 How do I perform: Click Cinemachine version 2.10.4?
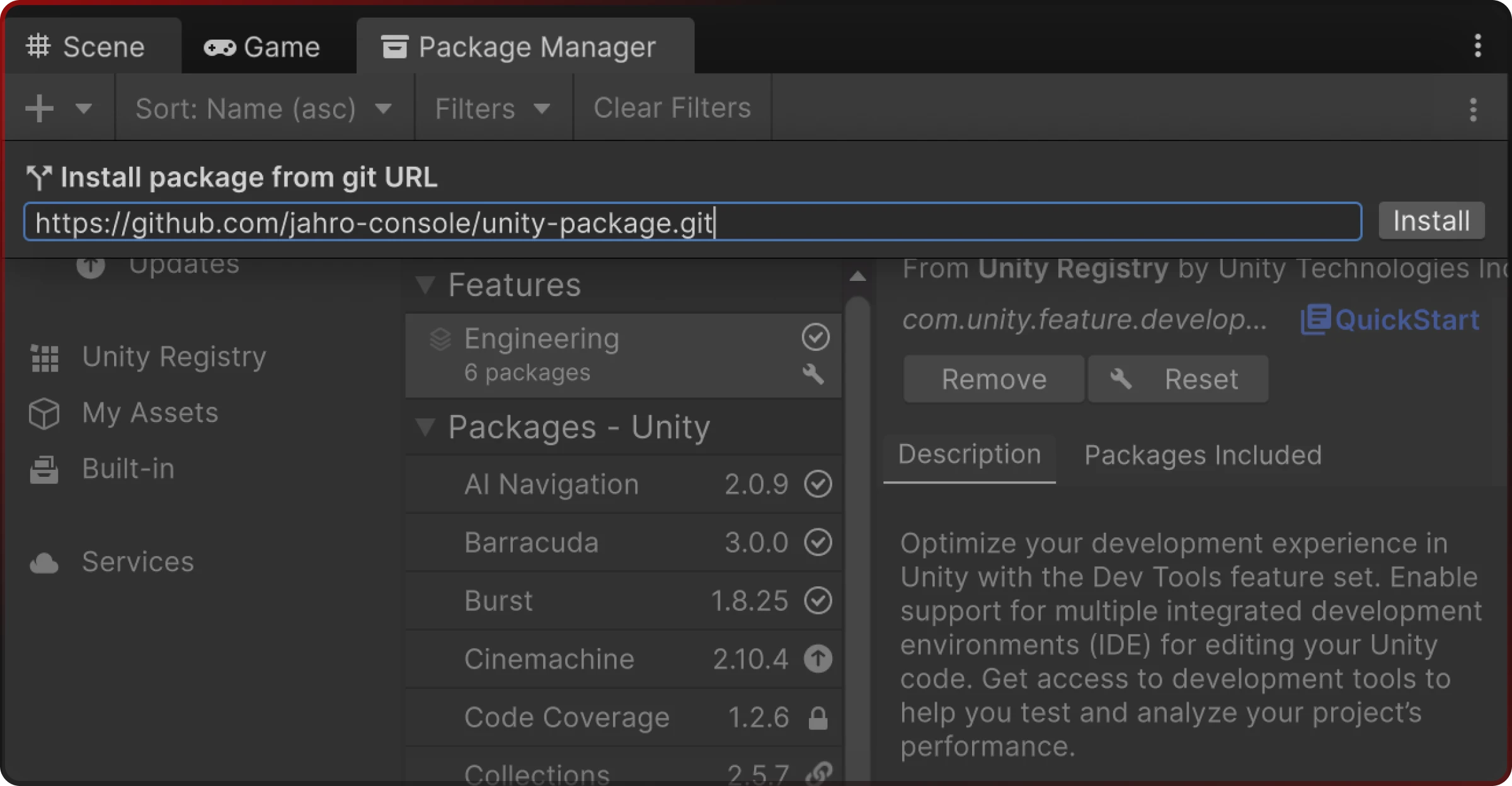[750, 659]
